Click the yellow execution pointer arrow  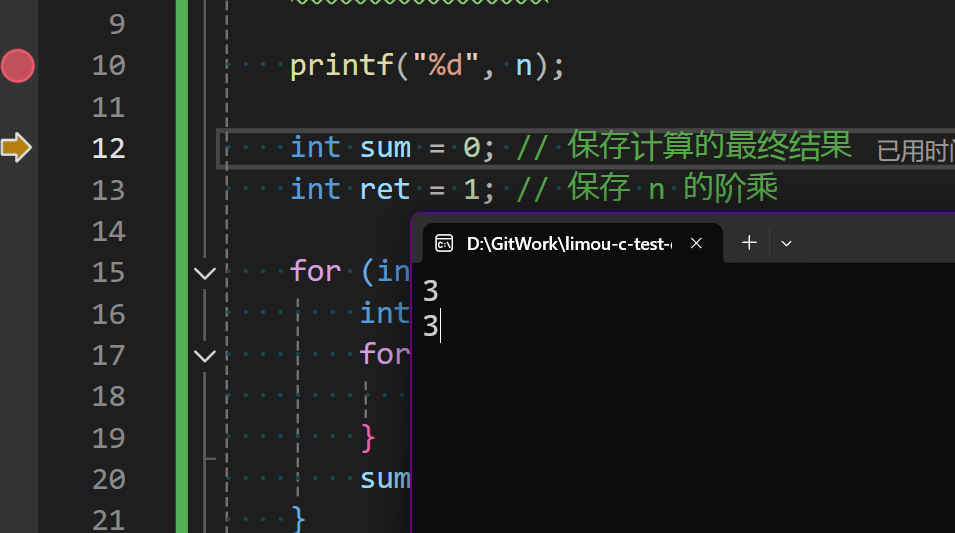(16, 148)
